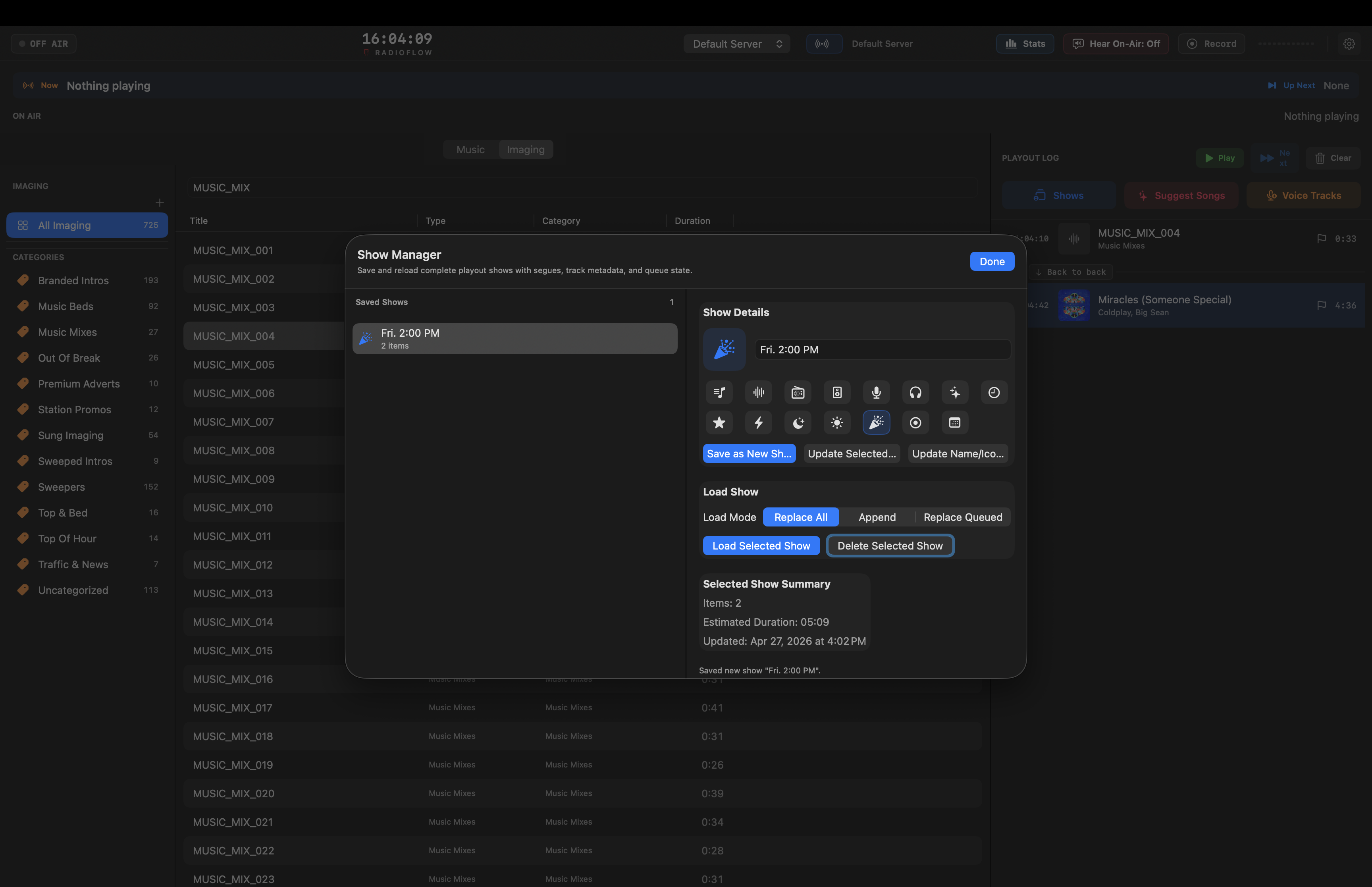Click Update Name/Icon button
Image resolution: width=1372 pixels, height=887 pixels.
pyautogui.click(x=958, y=454)
